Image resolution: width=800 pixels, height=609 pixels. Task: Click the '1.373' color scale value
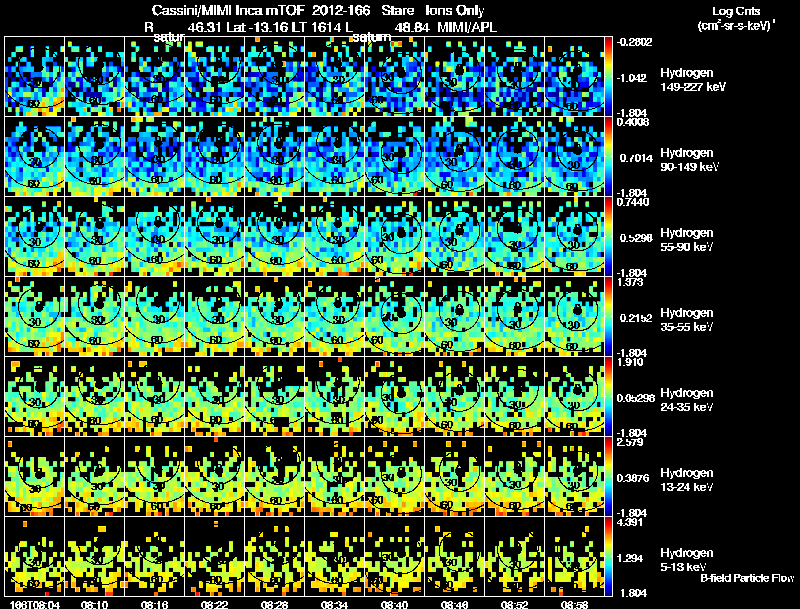(x=630, y=282)
